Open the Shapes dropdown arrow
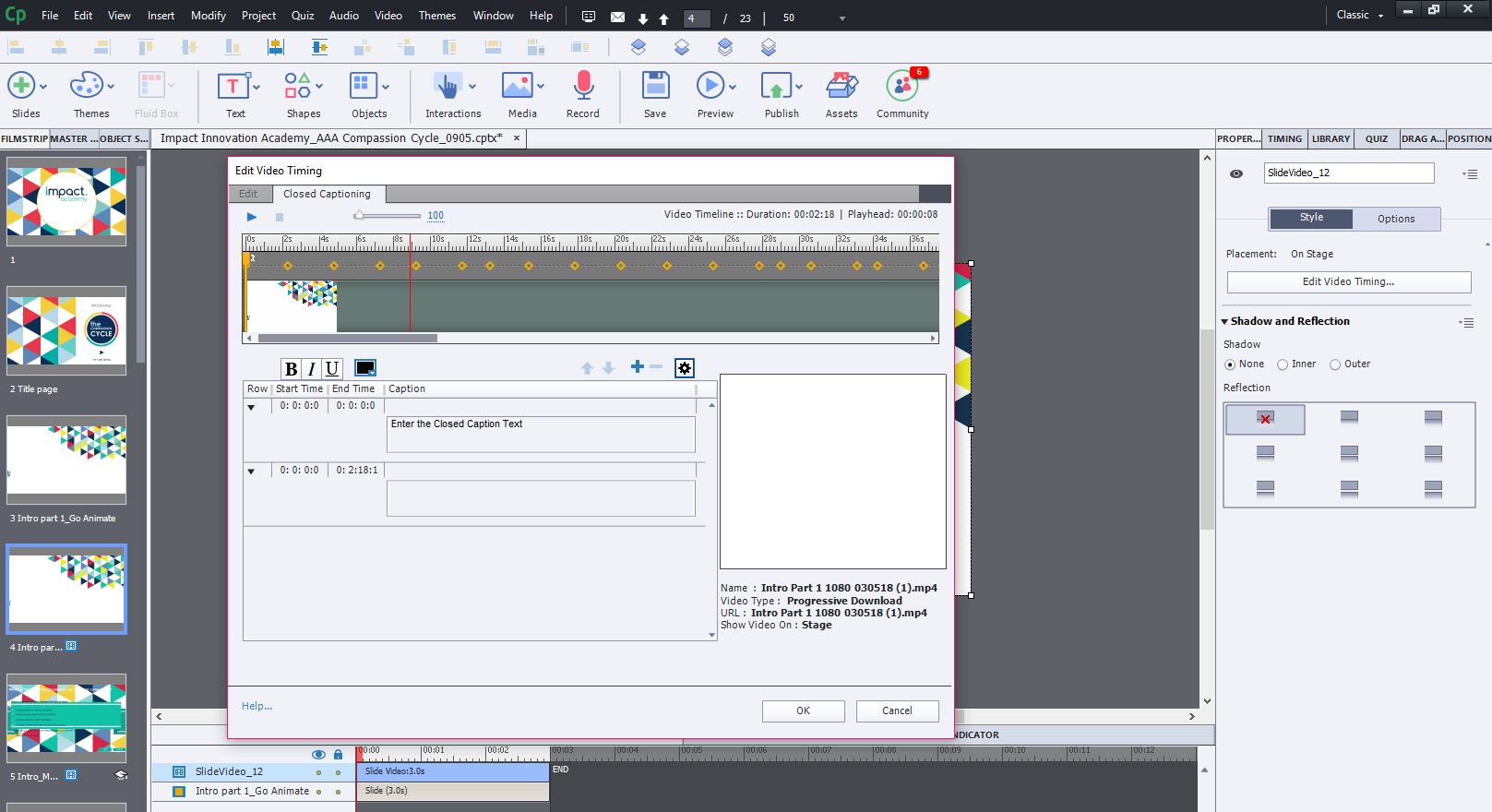1492x812 pixels. pyautogui.click(x=319, y=87)
